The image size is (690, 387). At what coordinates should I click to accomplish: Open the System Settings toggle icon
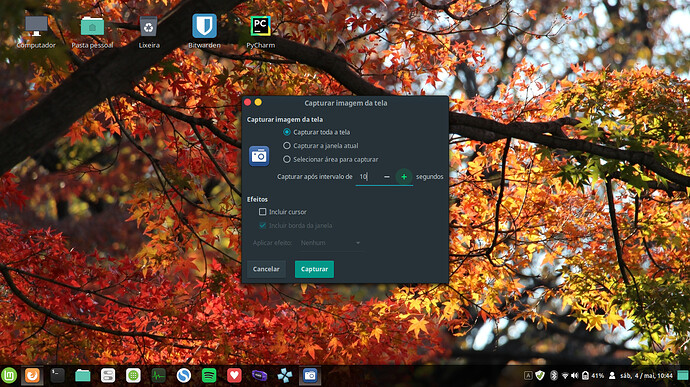point(108,376)
